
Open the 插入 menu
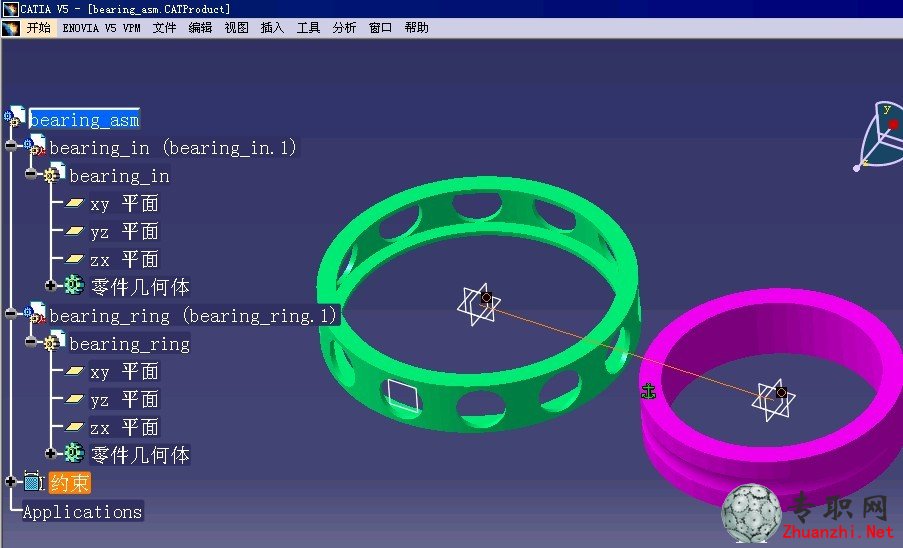pos(272,28)
